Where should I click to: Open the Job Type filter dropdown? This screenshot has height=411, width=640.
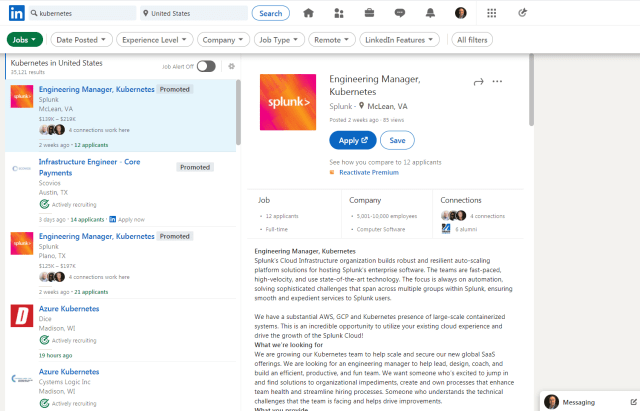pyautogui.click(x=279, y=40)
